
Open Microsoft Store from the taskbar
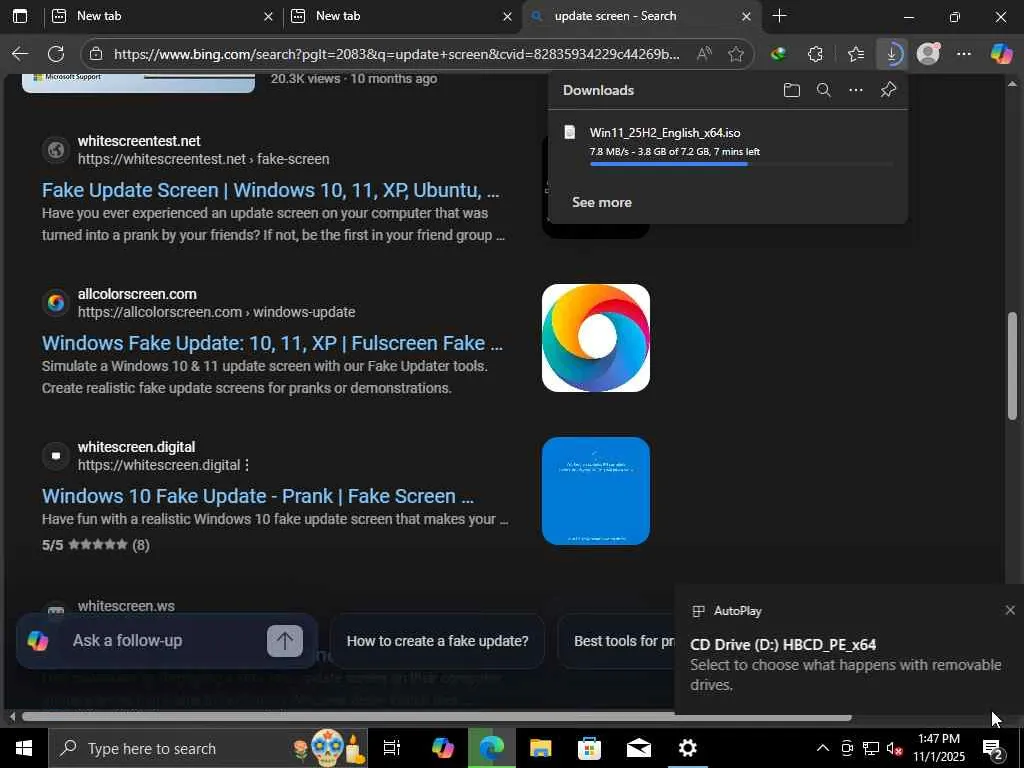click(589, 748)
